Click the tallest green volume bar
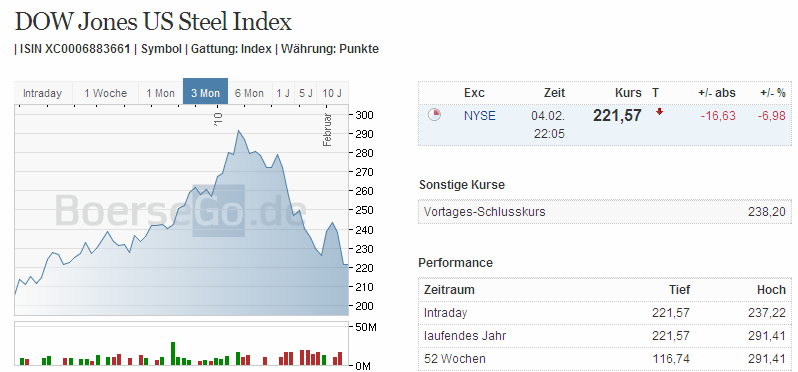798x372 pixels. point(173,353)
